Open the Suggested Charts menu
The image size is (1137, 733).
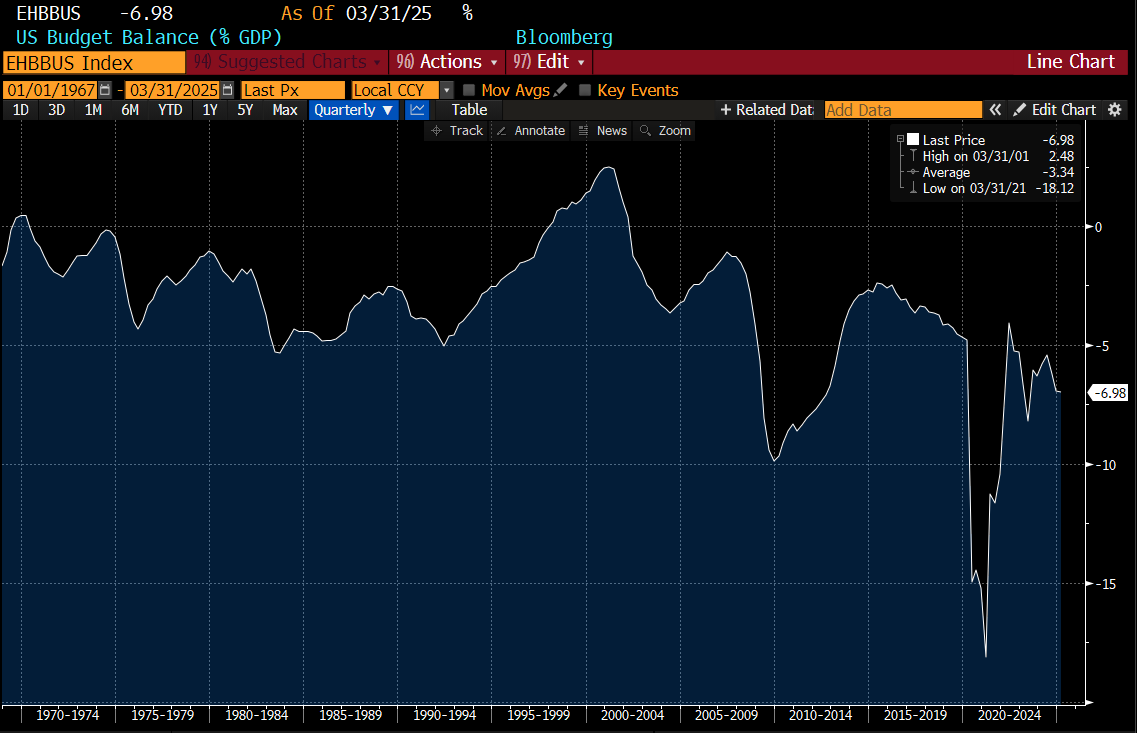(286, 62)
